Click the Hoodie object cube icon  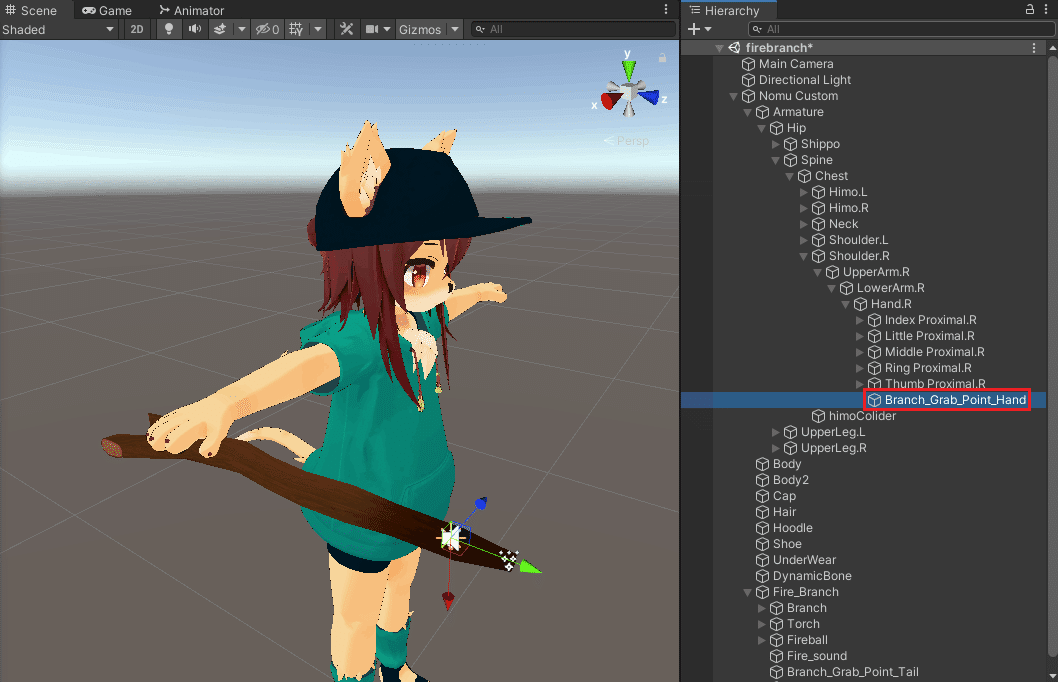762,528
